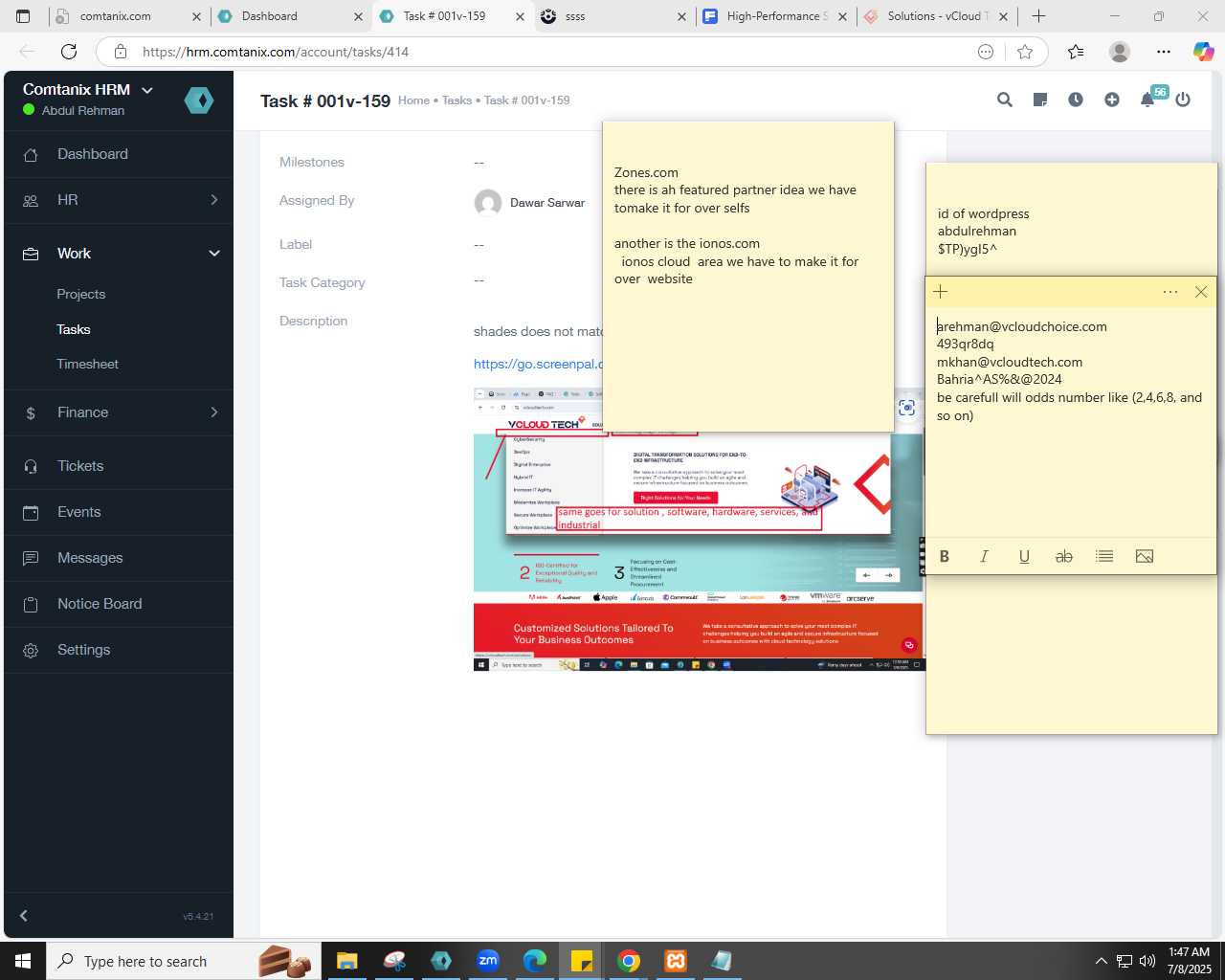Screen dimensions: 1225x980
Task: Expand the Finance sidebar section
Action: tap(119, 412)
